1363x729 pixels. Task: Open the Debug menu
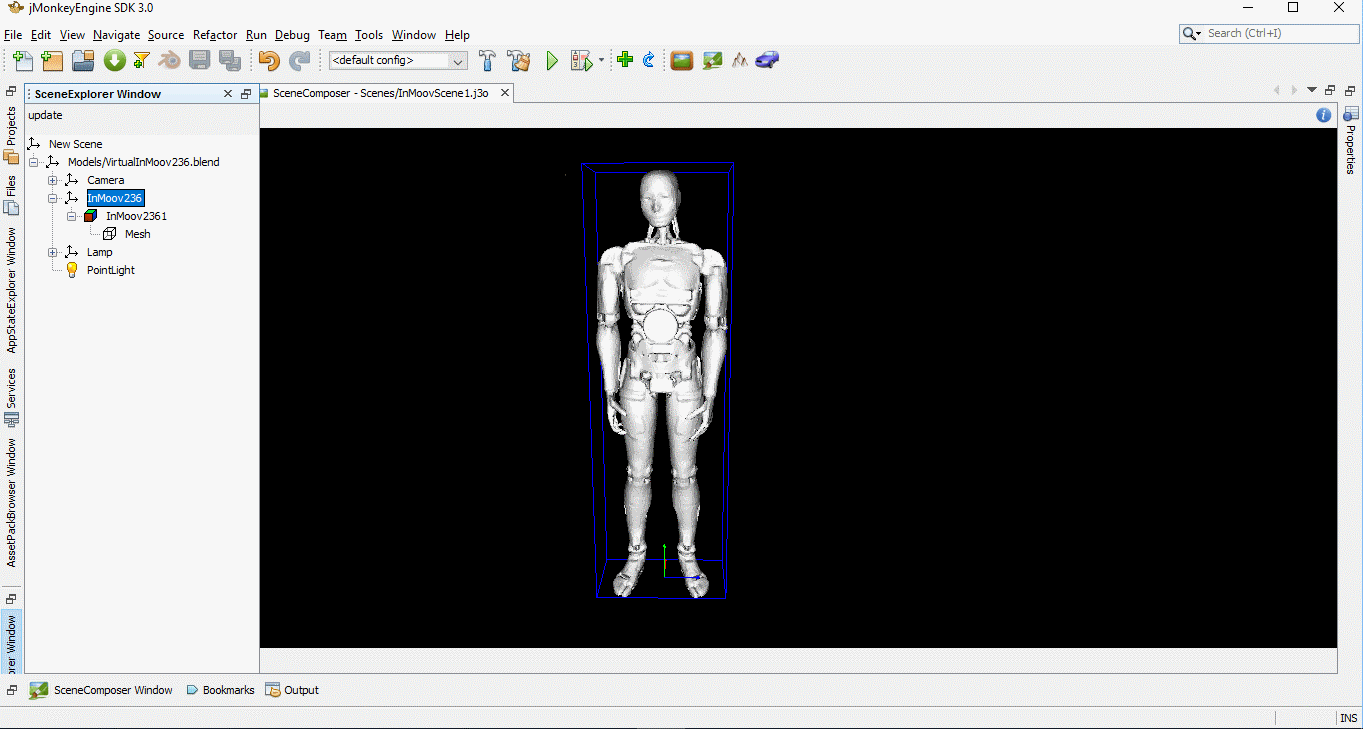(292, 35)
